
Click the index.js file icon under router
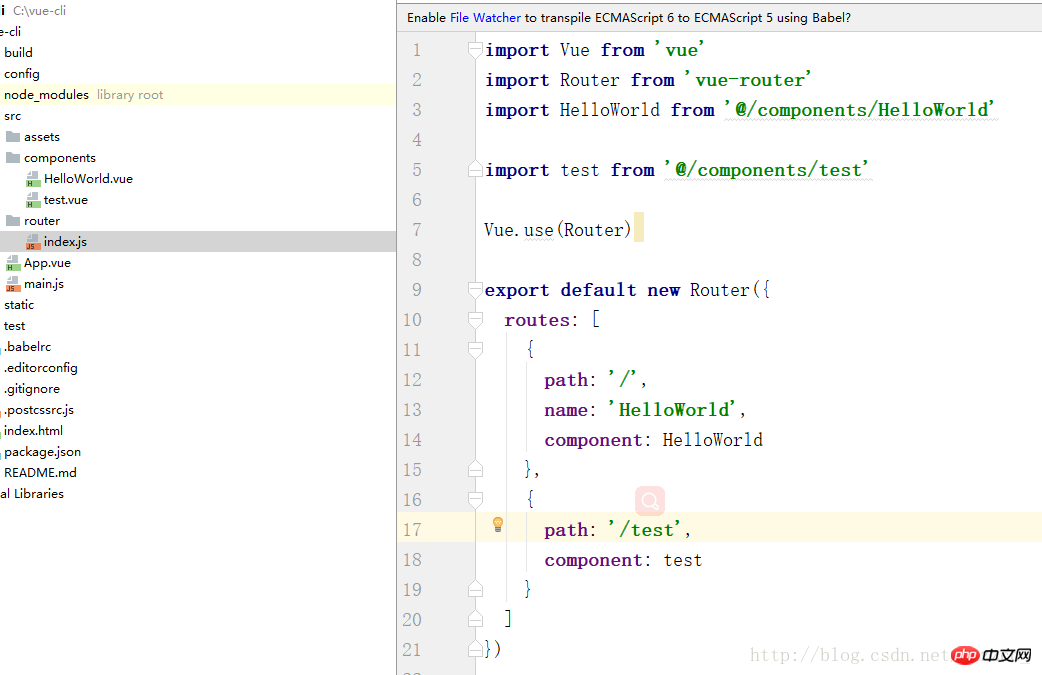(33, 242)
